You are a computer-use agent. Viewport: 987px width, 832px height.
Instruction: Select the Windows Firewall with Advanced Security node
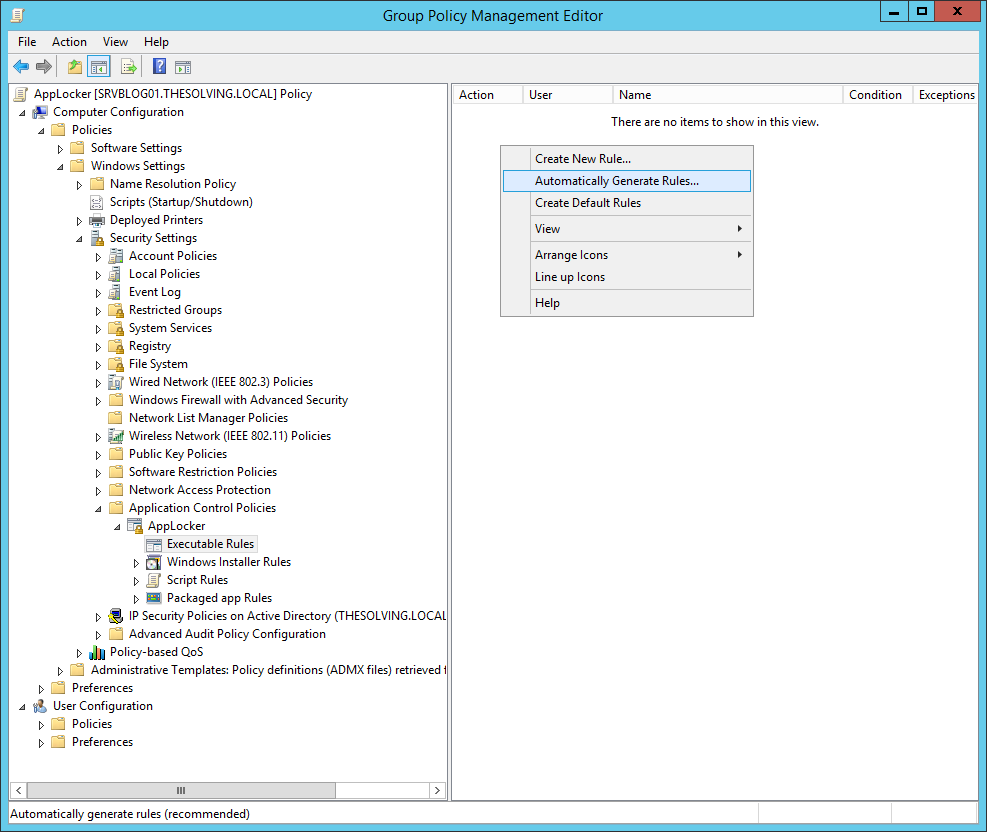[x=238, y=400]
